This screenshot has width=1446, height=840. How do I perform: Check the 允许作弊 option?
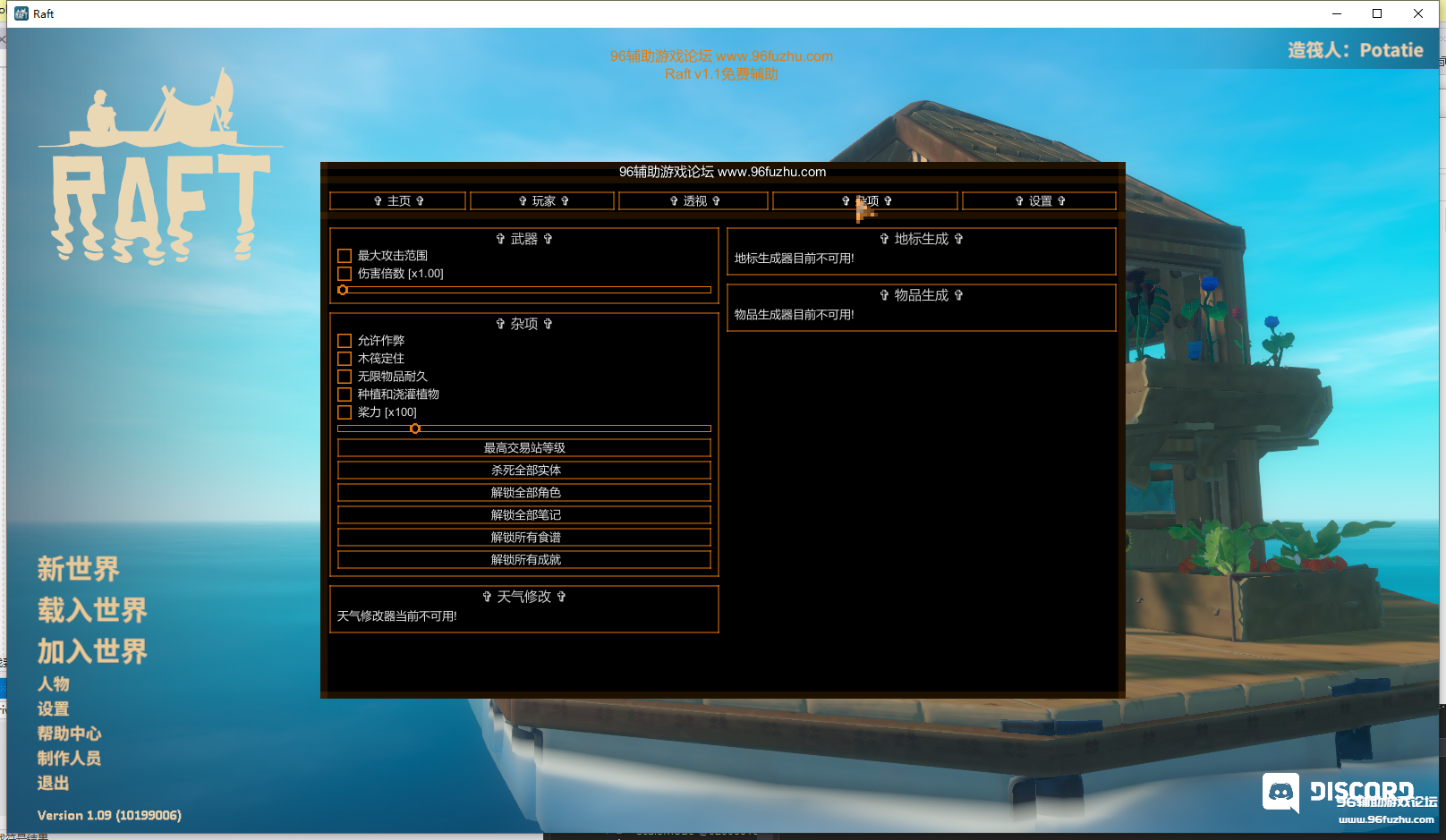[x=344, y=341]
